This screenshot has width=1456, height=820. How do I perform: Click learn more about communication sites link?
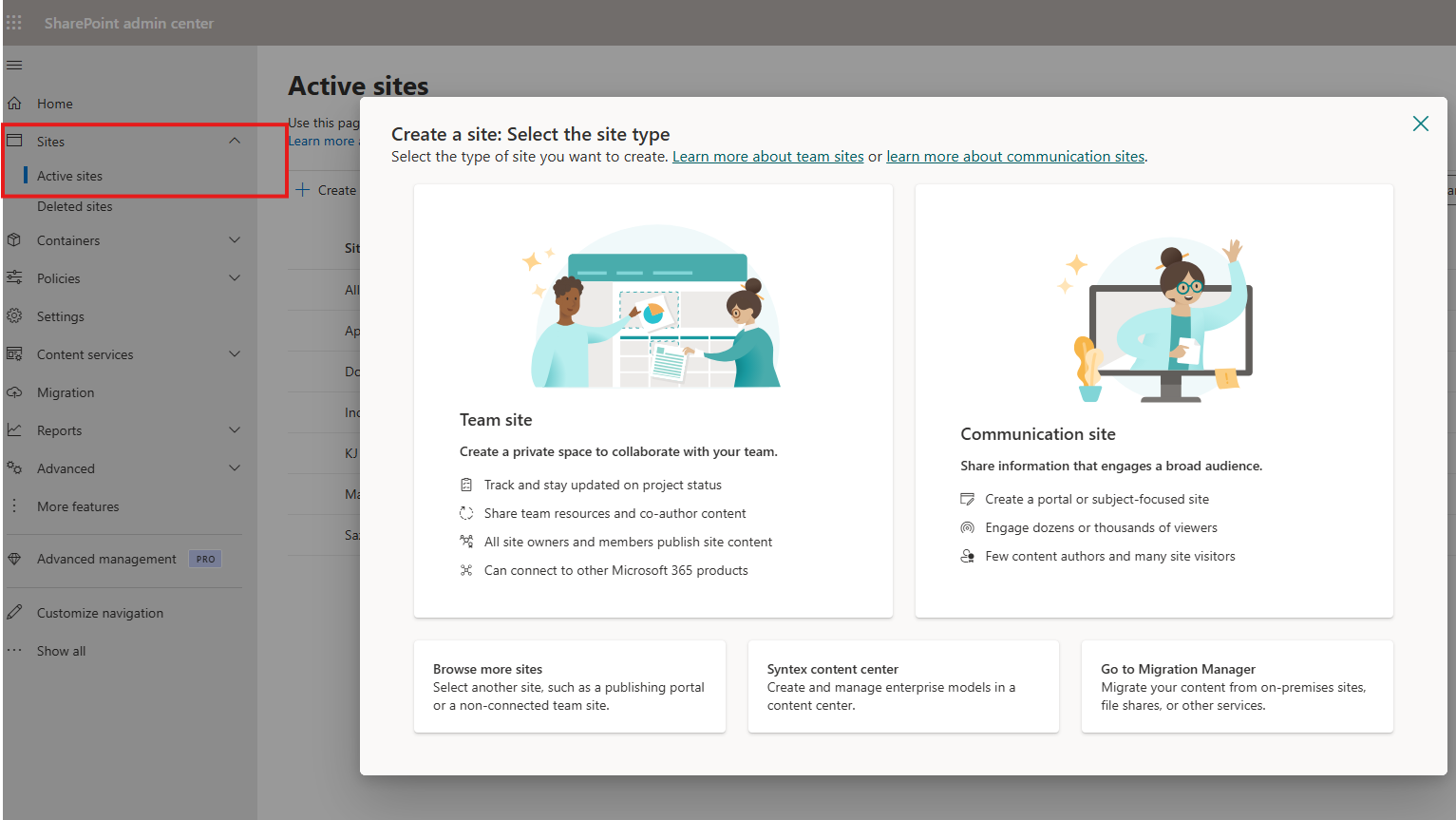tap(1014, 156)
